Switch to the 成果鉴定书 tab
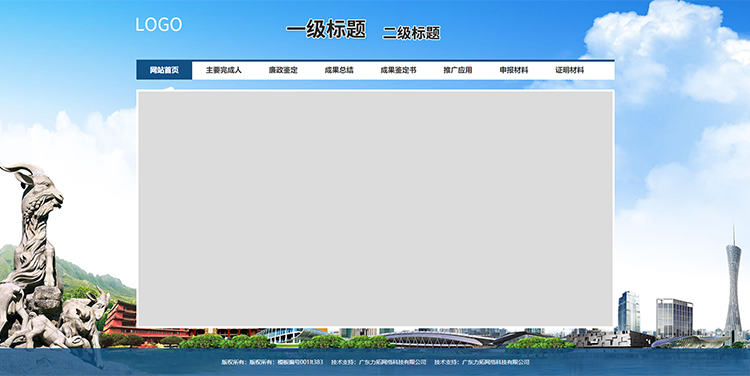The height and width of the screenshot is (376, 750). pyautogui.click(x=398, y=70)
